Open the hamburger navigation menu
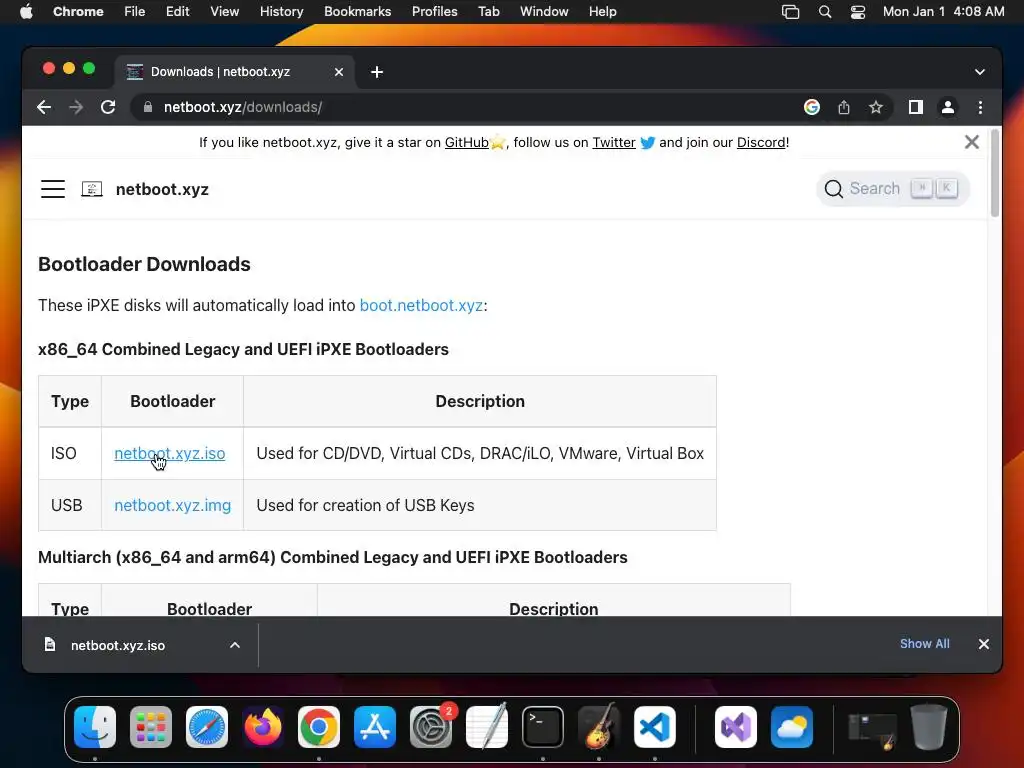This screenshot has width=1024, height=768. click(x=53, y=189)
